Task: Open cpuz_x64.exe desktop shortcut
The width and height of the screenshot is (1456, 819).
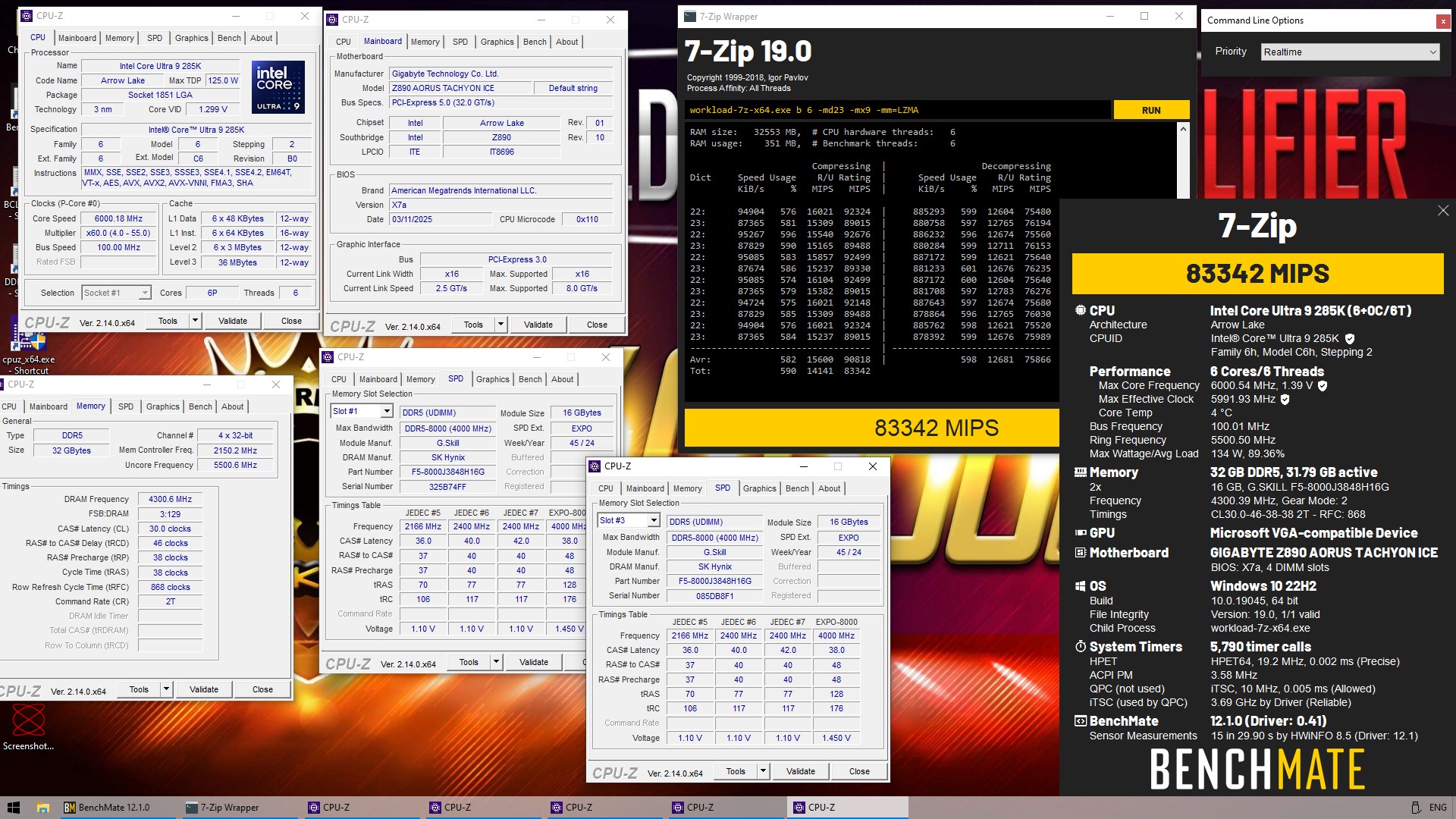Action: click(x=29, y=347)
